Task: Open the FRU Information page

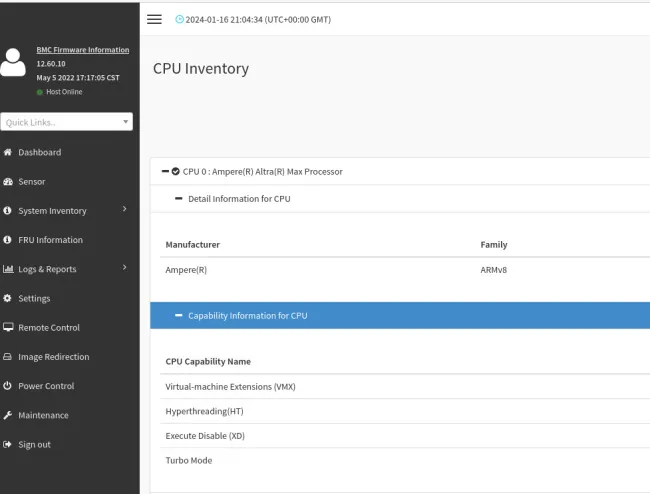Action: [x=50, y=240]
